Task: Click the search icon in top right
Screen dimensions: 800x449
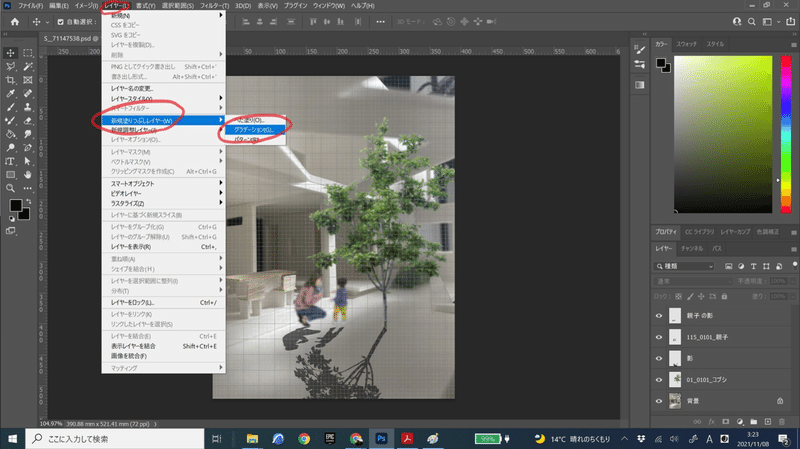Action: tap(752, 22)
